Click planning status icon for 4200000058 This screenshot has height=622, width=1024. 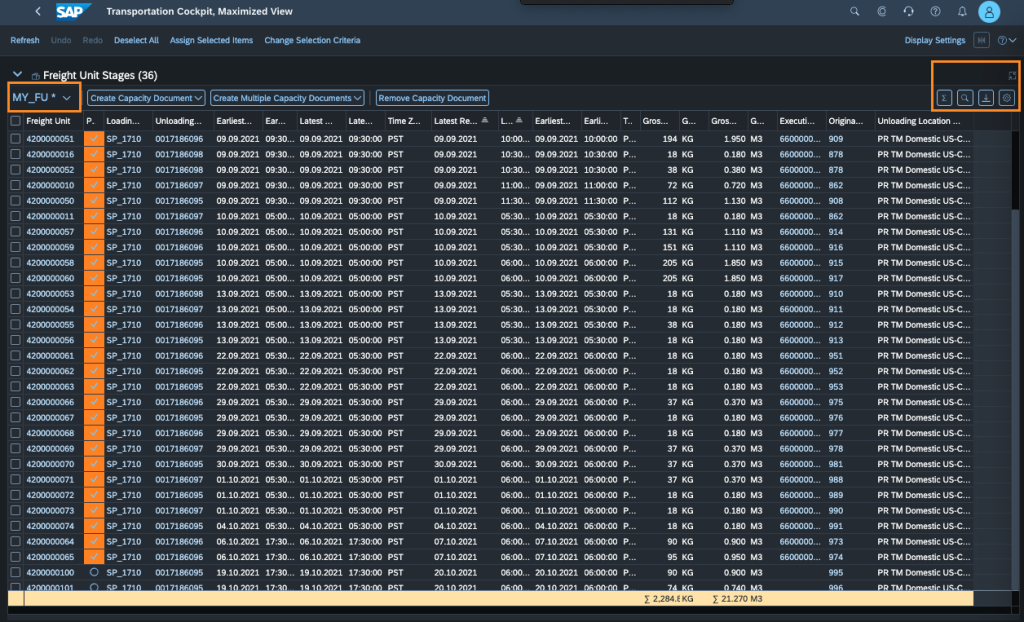[x=94, y=263]
